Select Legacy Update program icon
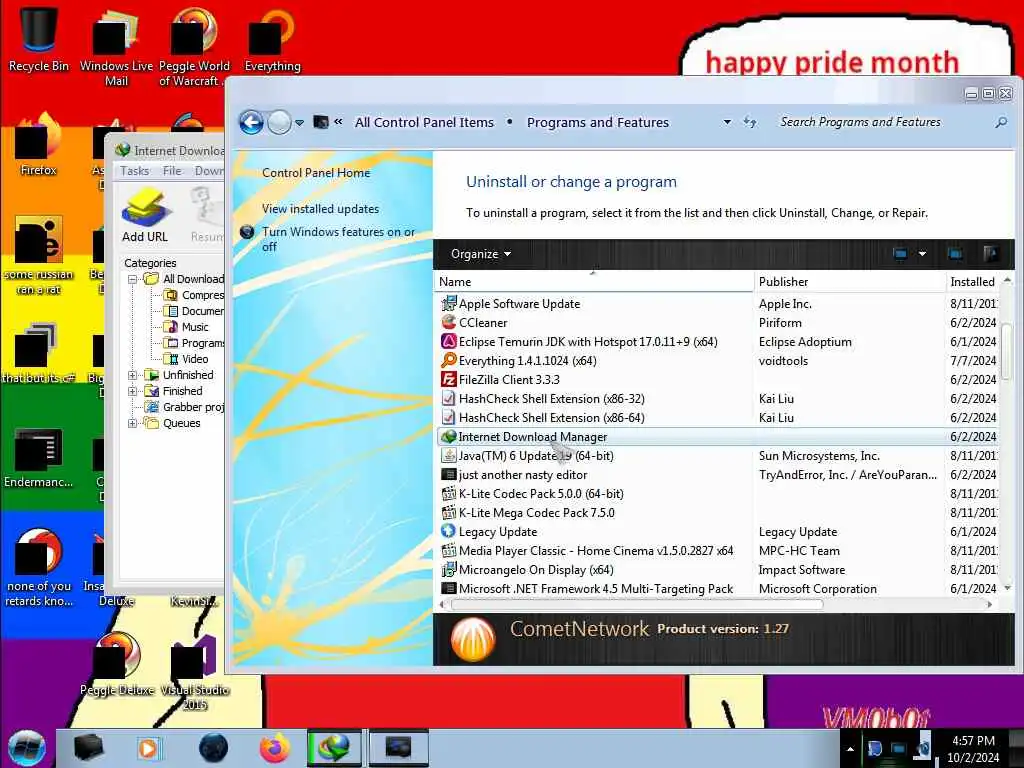Screen dimensions: 1024x768 449,532
